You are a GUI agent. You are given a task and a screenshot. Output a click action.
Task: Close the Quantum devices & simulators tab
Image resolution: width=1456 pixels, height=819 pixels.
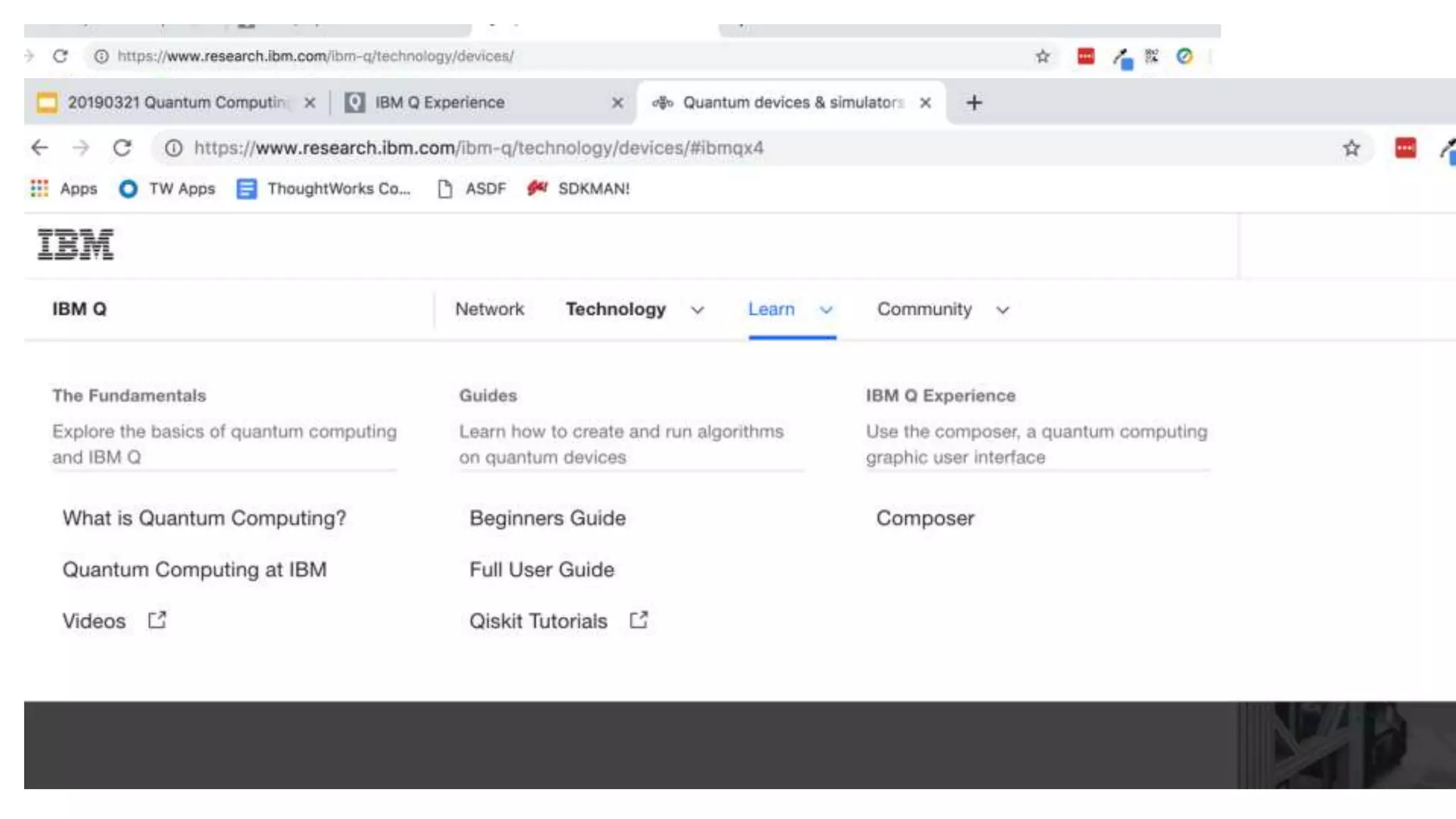point(925,103)
